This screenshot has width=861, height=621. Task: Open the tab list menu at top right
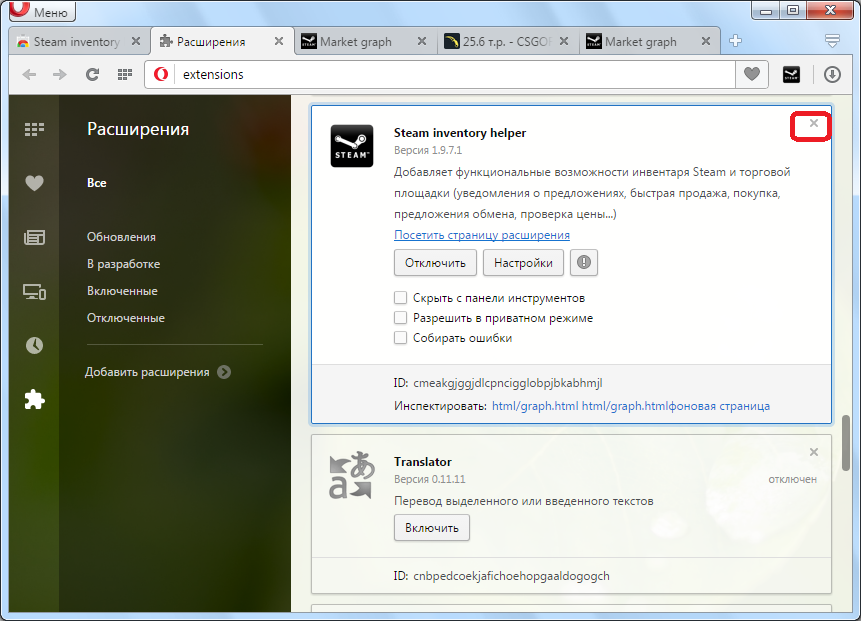832,41
